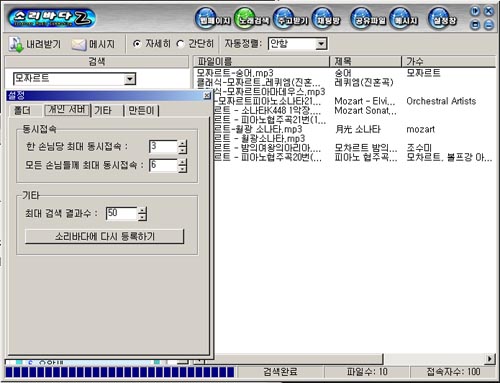Select the 모차르트, 볼프강 아... artist cell
This screenshot has width=500, height=383.
pyautogui.click(x=449, y=157)
